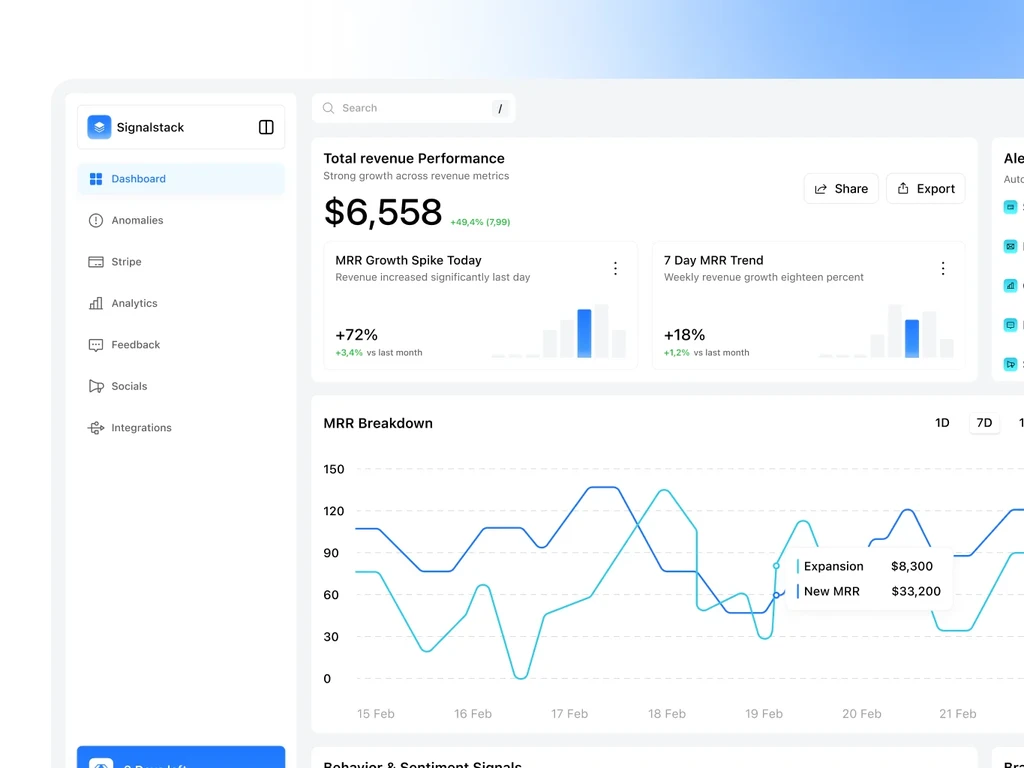
Task: Click the Signalstack logo icon
Action: pos(99,127)
